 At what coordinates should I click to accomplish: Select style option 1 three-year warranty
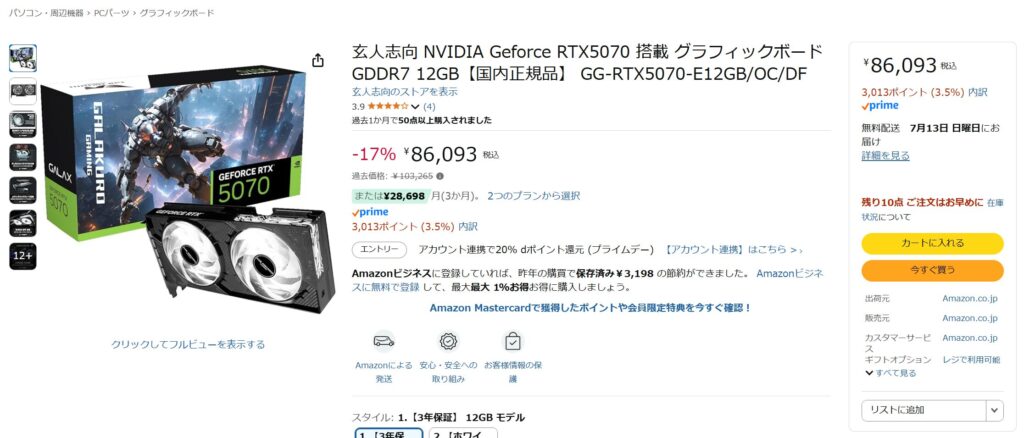pyautogui.click(x=389, y=433)
